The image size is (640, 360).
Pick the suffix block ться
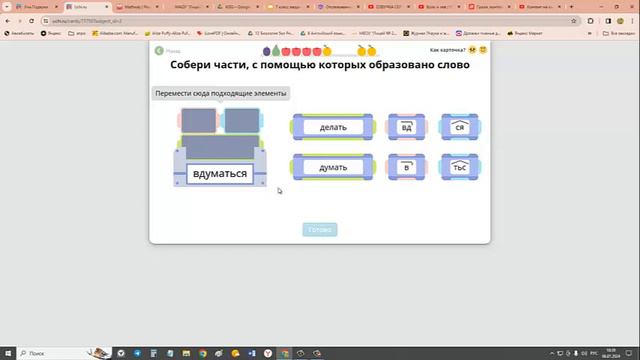(460, 167)
